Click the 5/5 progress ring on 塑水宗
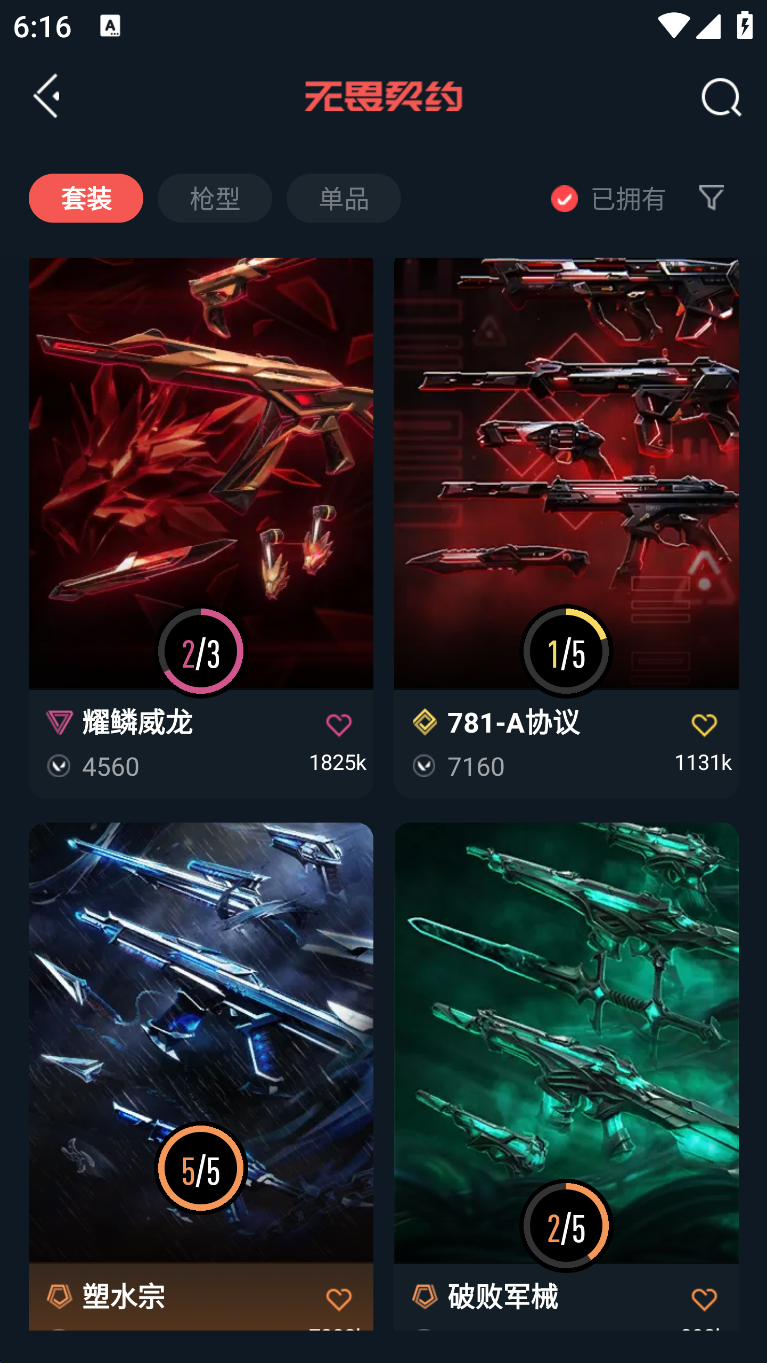 point(201,1168)
